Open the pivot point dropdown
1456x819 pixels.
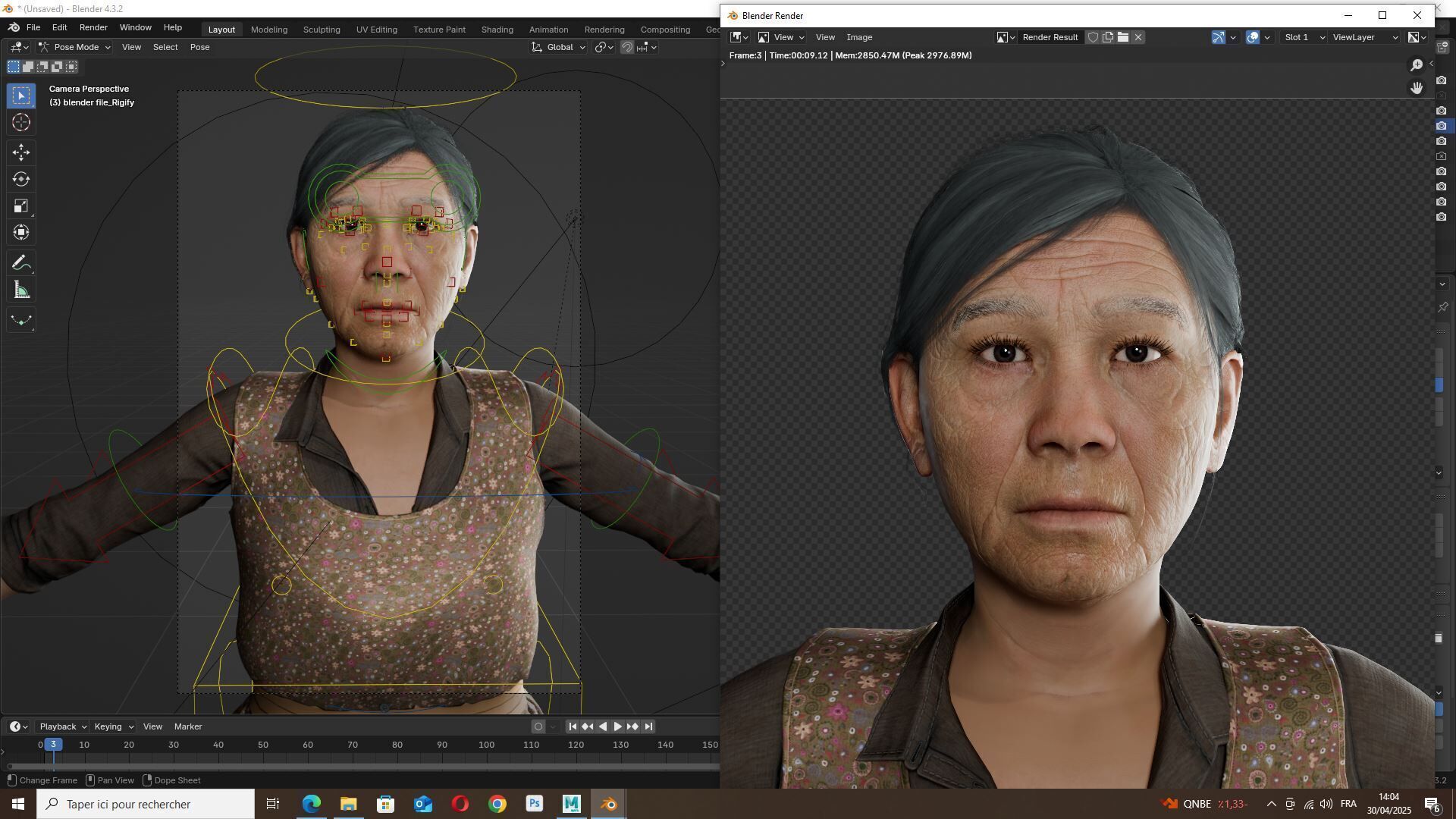point(604,47)
